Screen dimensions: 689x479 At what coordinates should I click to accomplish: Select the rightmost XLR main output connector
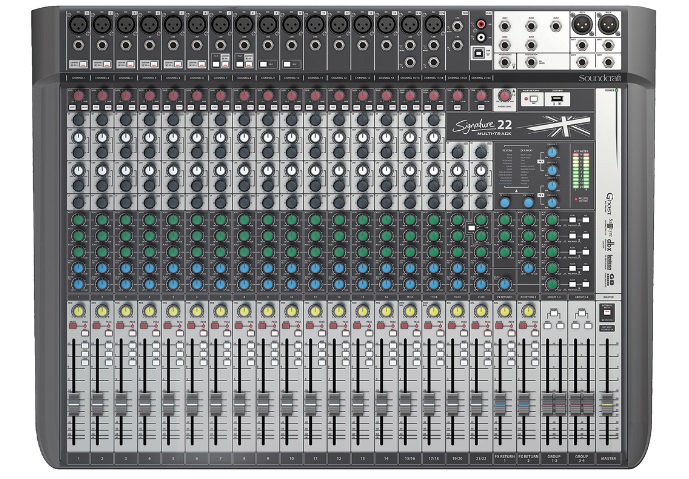click(607, 24)
